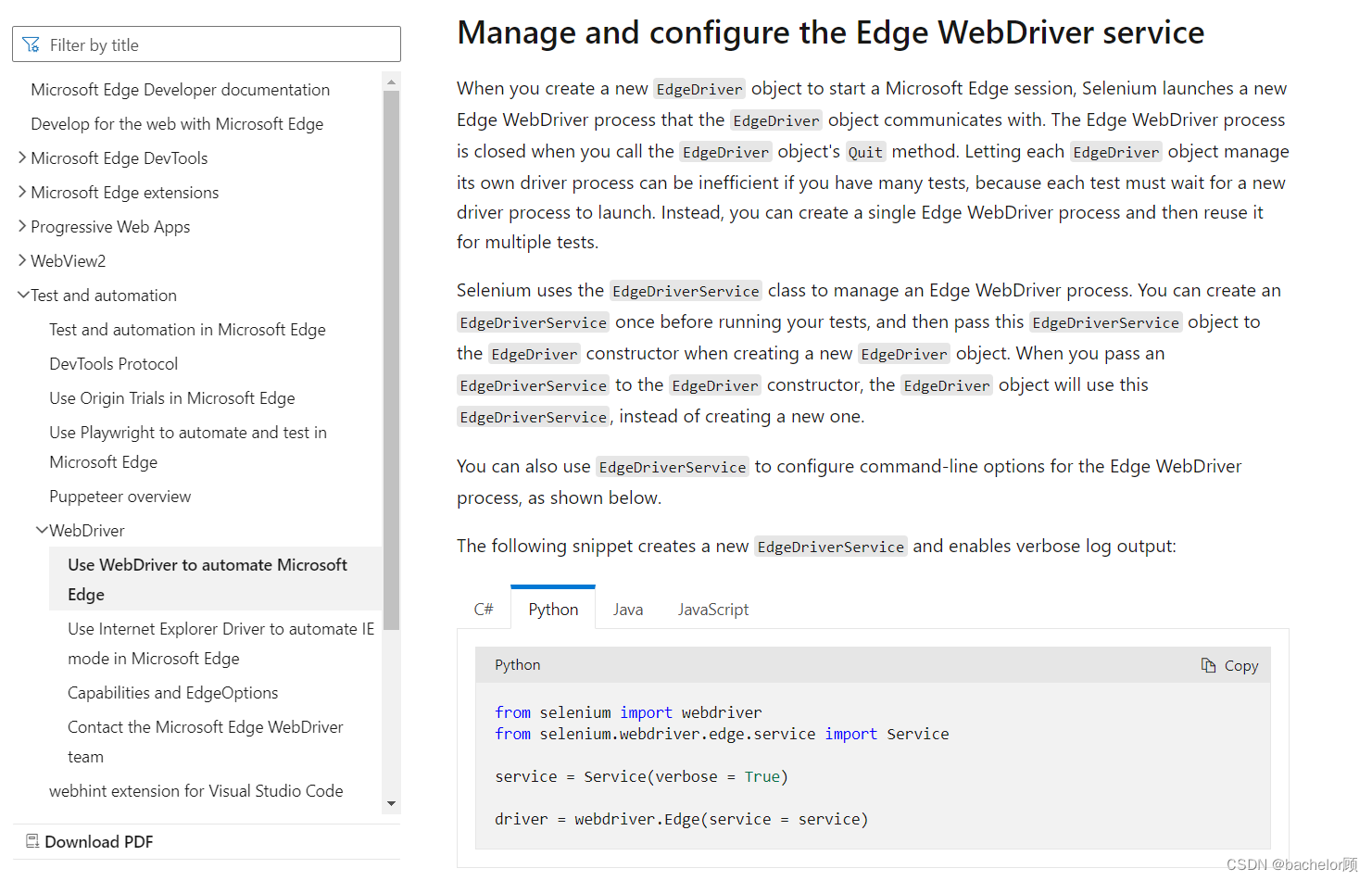The width and height of the screenshot is (1372, 881).
Task: Focus the Filter by title field
Action: click(207, 44)
